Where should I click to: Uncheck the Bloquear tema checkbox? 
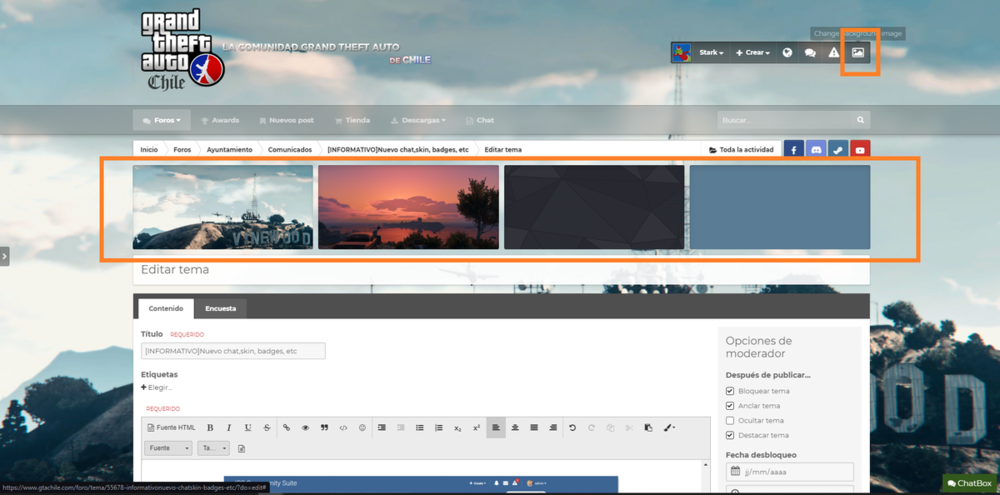click(730, 391)
